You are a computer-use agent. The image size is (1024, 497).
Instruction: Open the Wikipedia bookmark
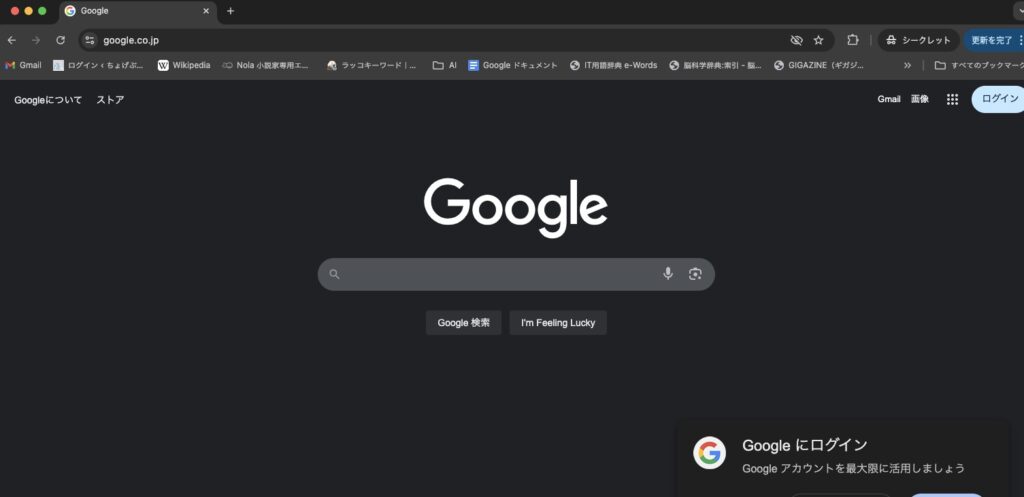tap(184, 65)
